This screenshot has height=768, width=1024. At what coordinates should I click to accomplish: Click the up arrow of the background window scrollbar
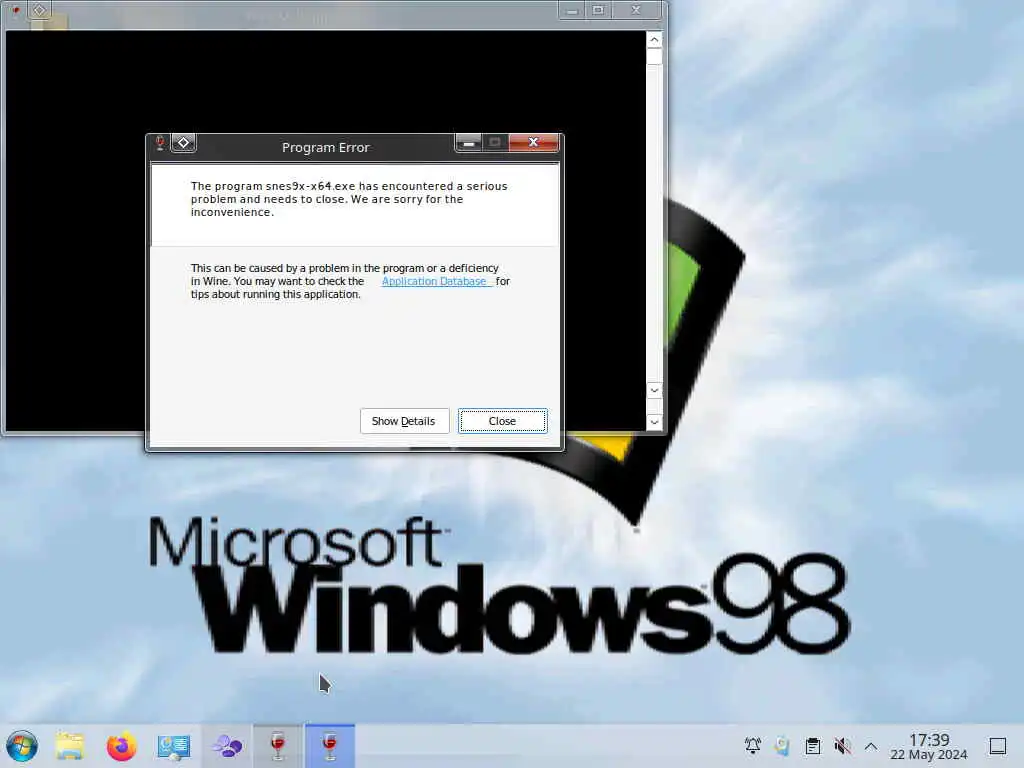coord(654,40)
